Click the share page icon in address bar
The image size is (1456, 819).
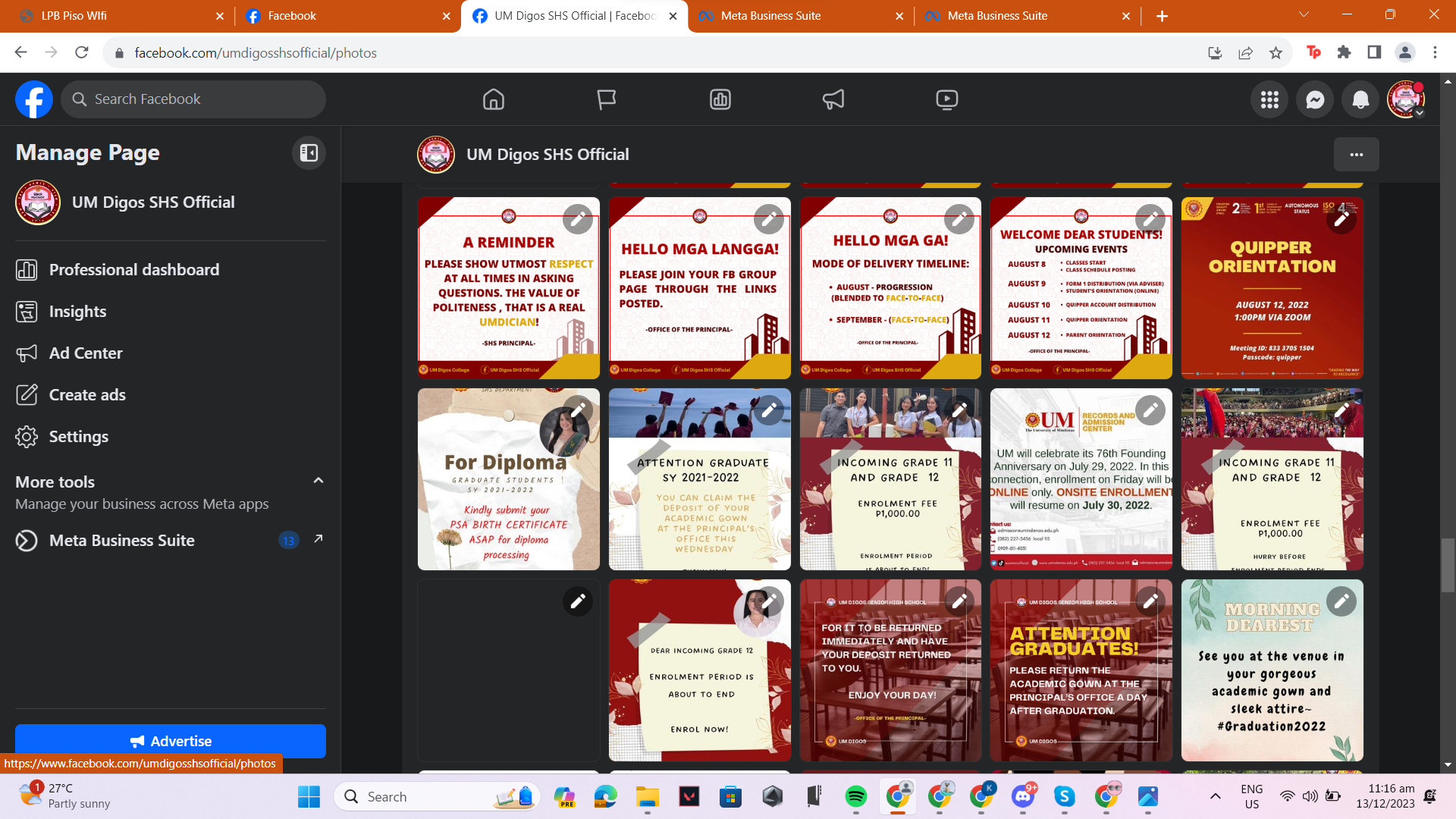(x=1245, y=52)
